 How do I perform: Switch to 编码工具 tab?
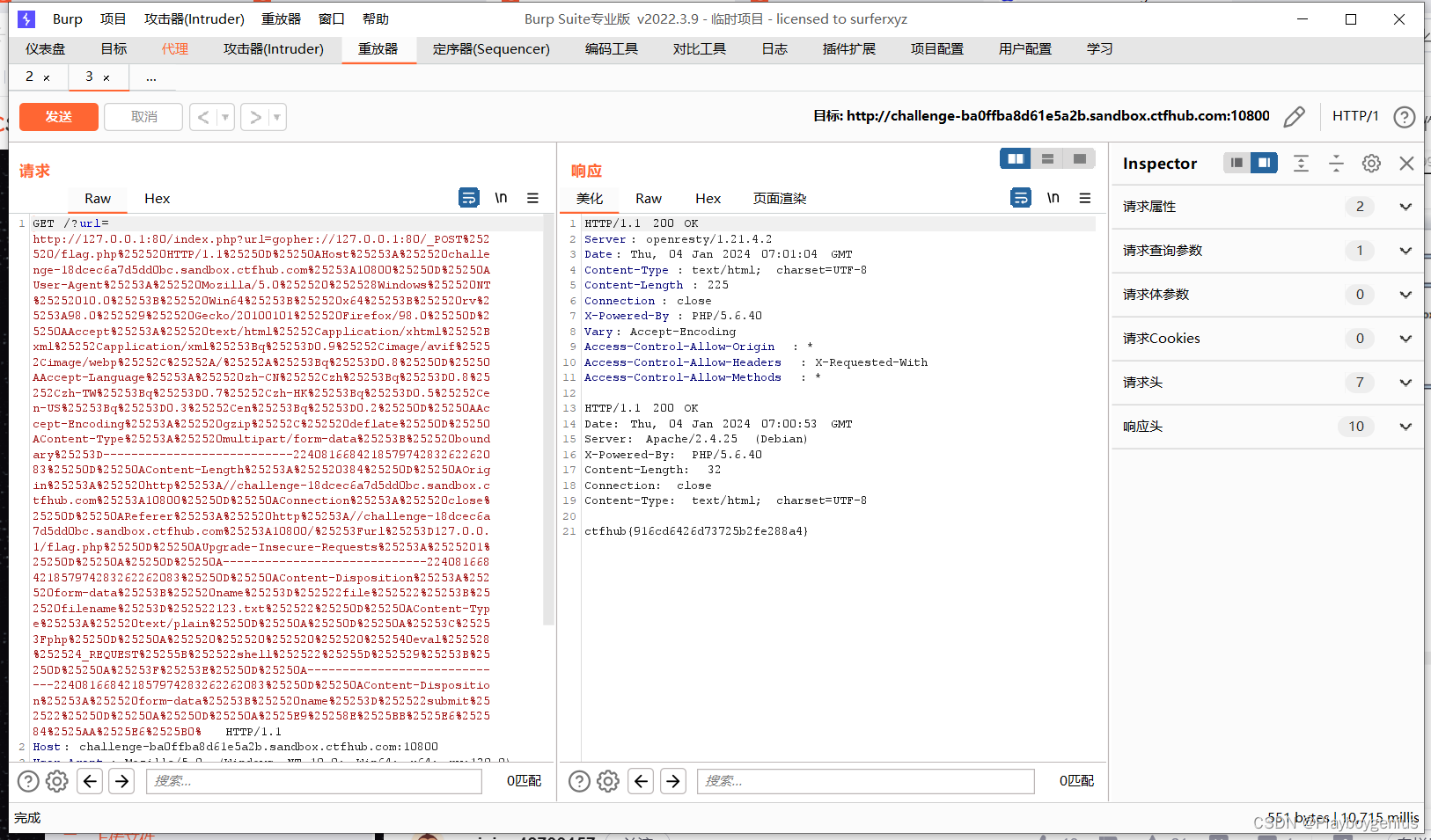(612, 48)
